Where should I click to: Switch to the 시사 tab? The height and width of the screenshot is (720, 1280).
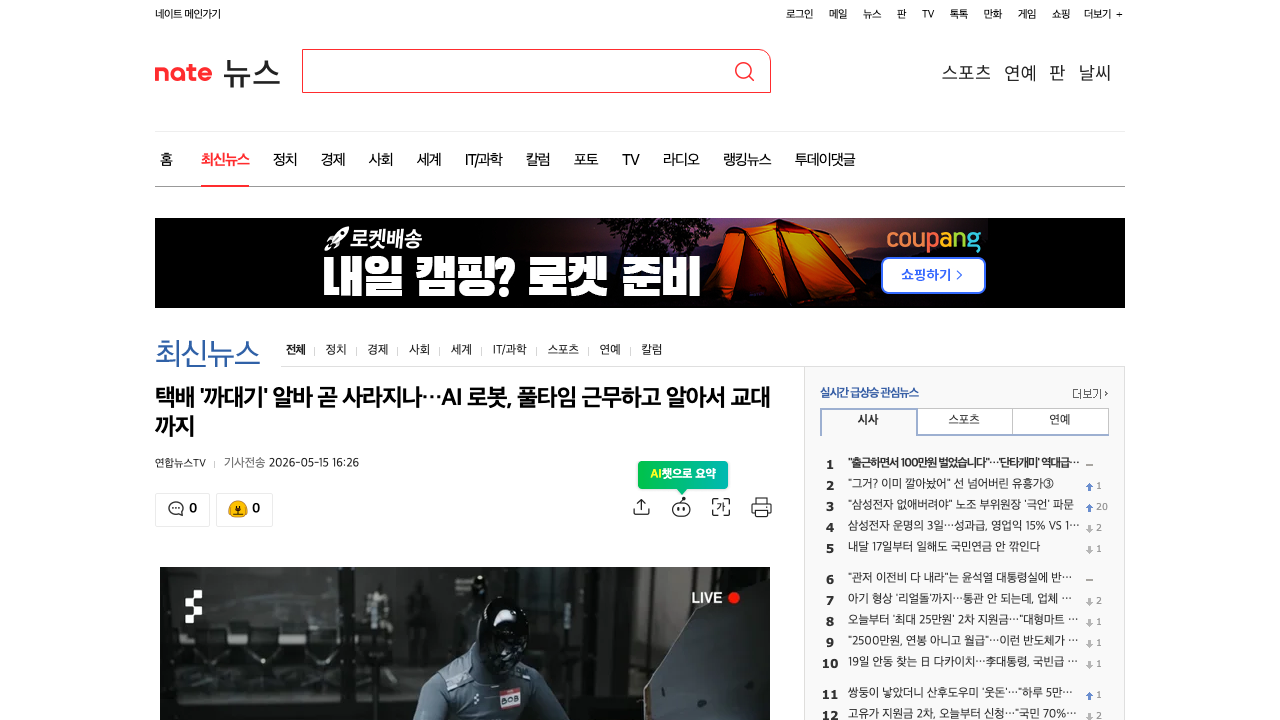tap(868, 421)
